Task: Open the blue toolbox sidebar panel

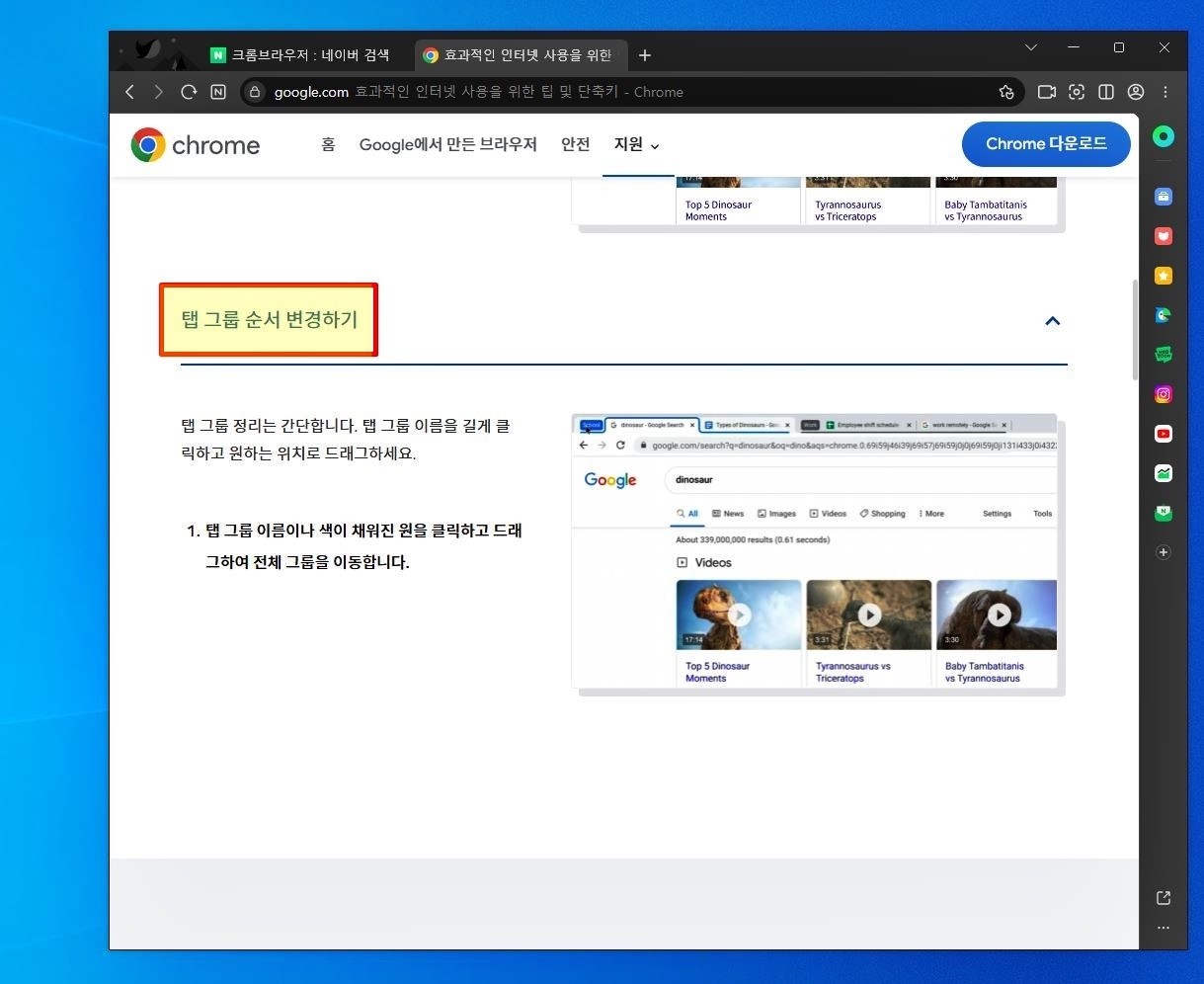Action: (x=1164, y=197)
